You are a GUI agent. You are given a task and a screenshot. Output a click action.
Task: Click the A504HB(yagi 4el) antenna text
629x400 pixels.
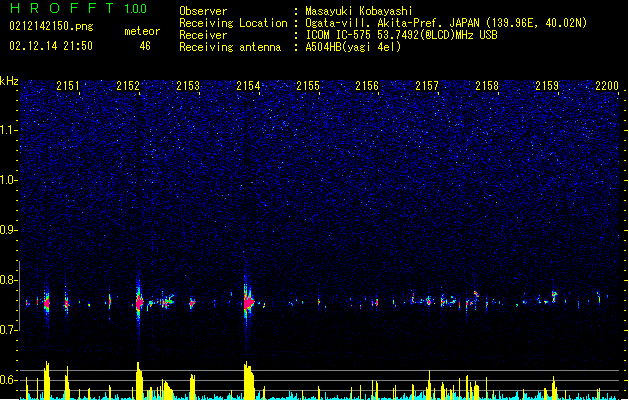point(353,47)
